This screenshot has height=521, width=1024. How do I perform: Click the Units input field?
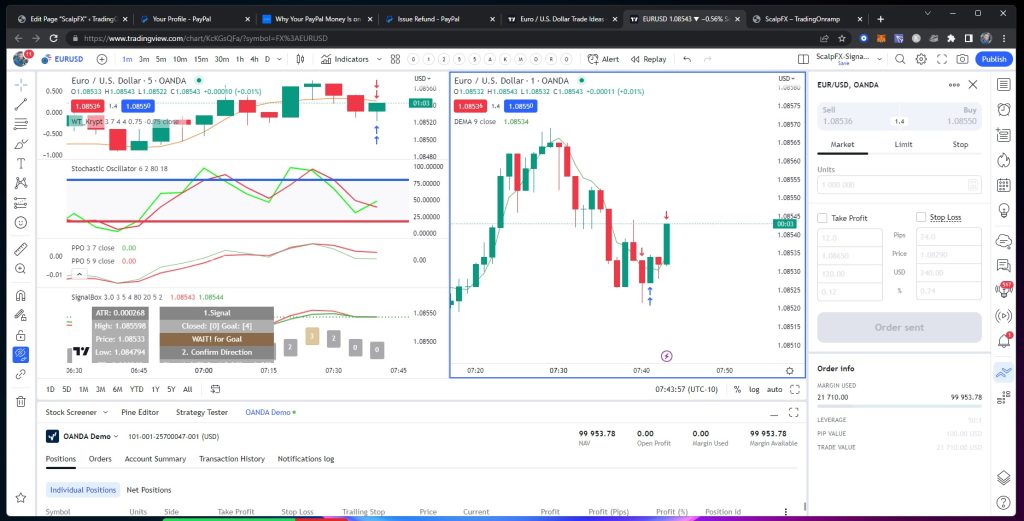[891, 185]
